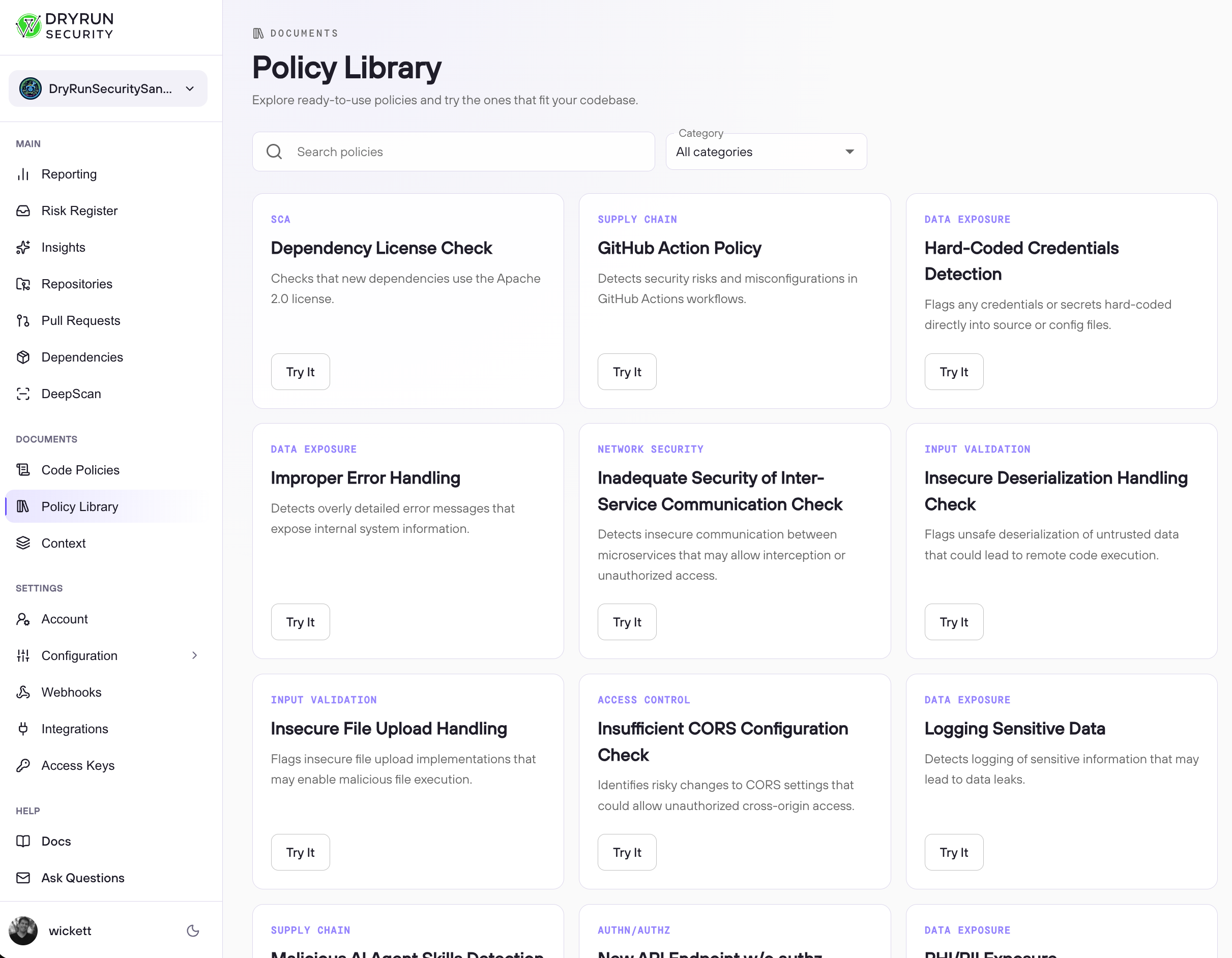Try the Insecure File Upload Handling policy
The image size is (1232, 958).
pyautogui.click(x=300, y=853)
